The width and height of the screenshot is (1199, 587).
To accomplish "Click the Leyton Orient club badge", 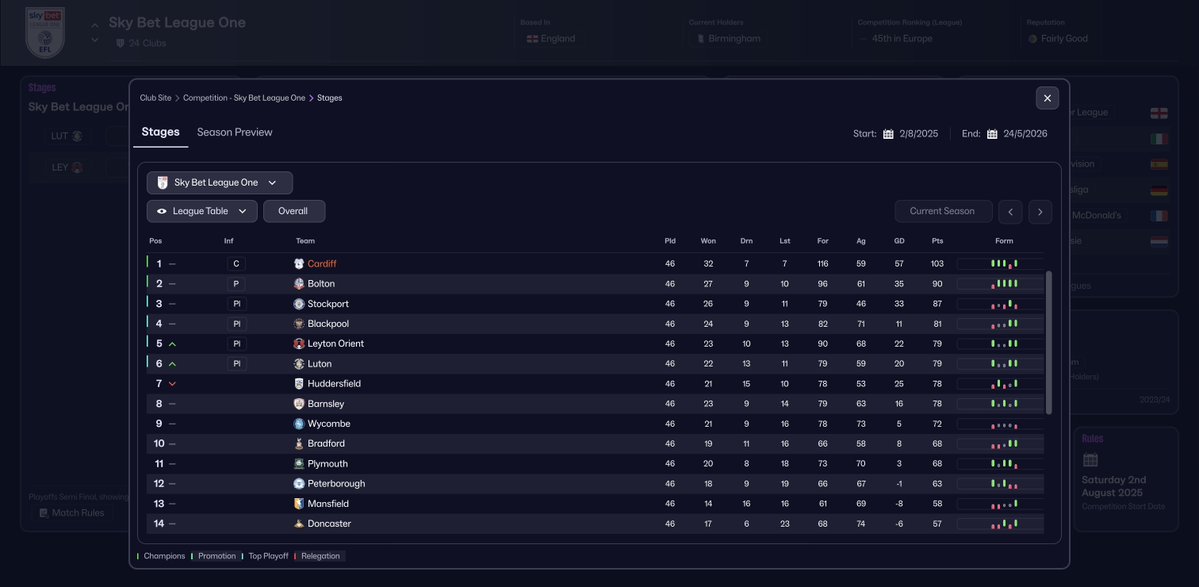I will [299, 343].
